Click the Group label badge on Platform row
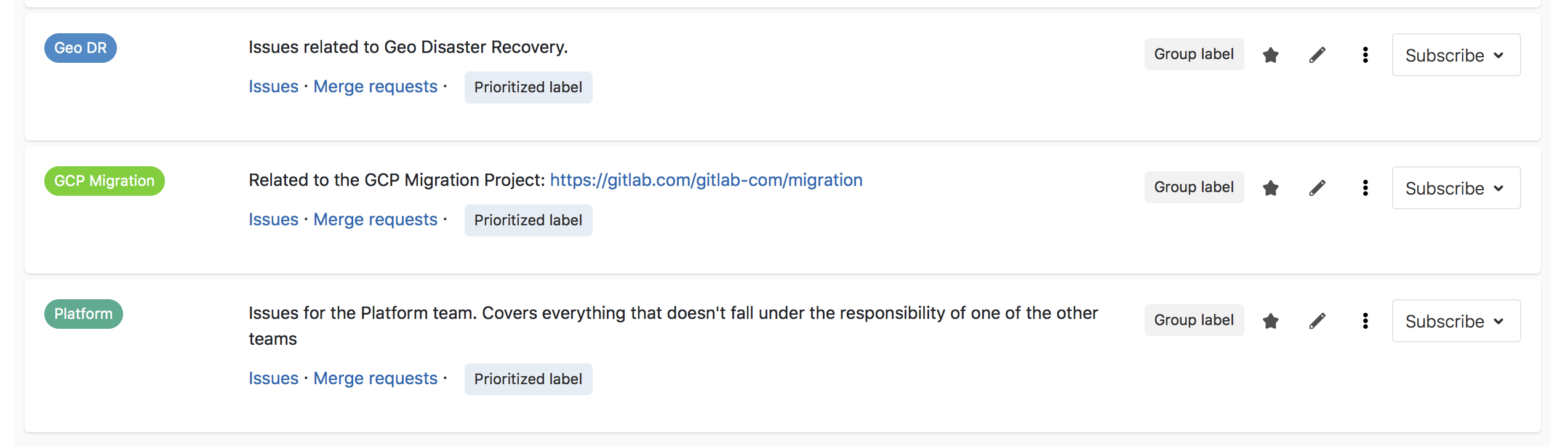The width and height of the screenshot is (1568, 447). coord(1193,320)
